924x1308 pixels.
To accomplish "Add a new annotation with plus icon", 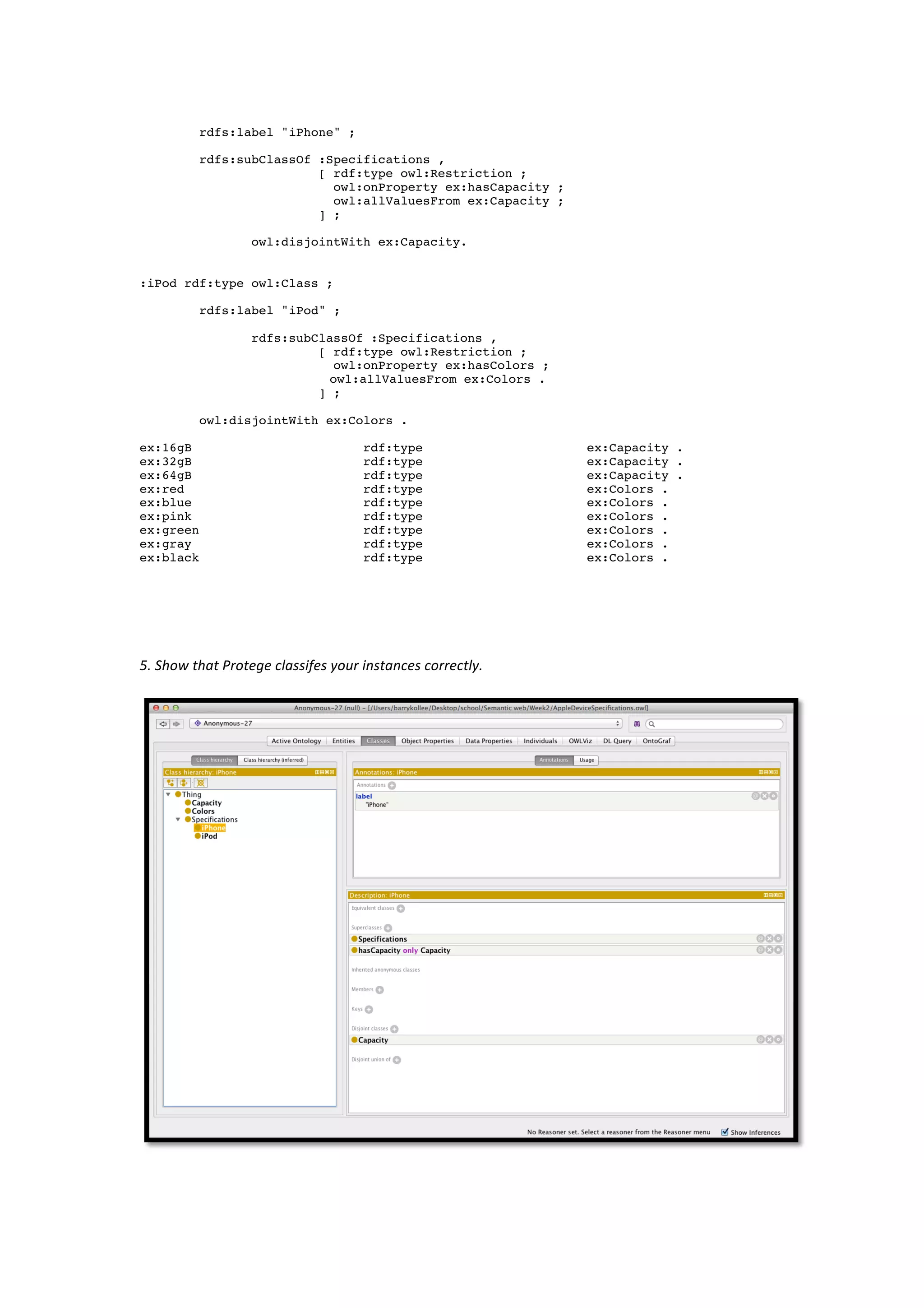I will [x=392, y=786].
